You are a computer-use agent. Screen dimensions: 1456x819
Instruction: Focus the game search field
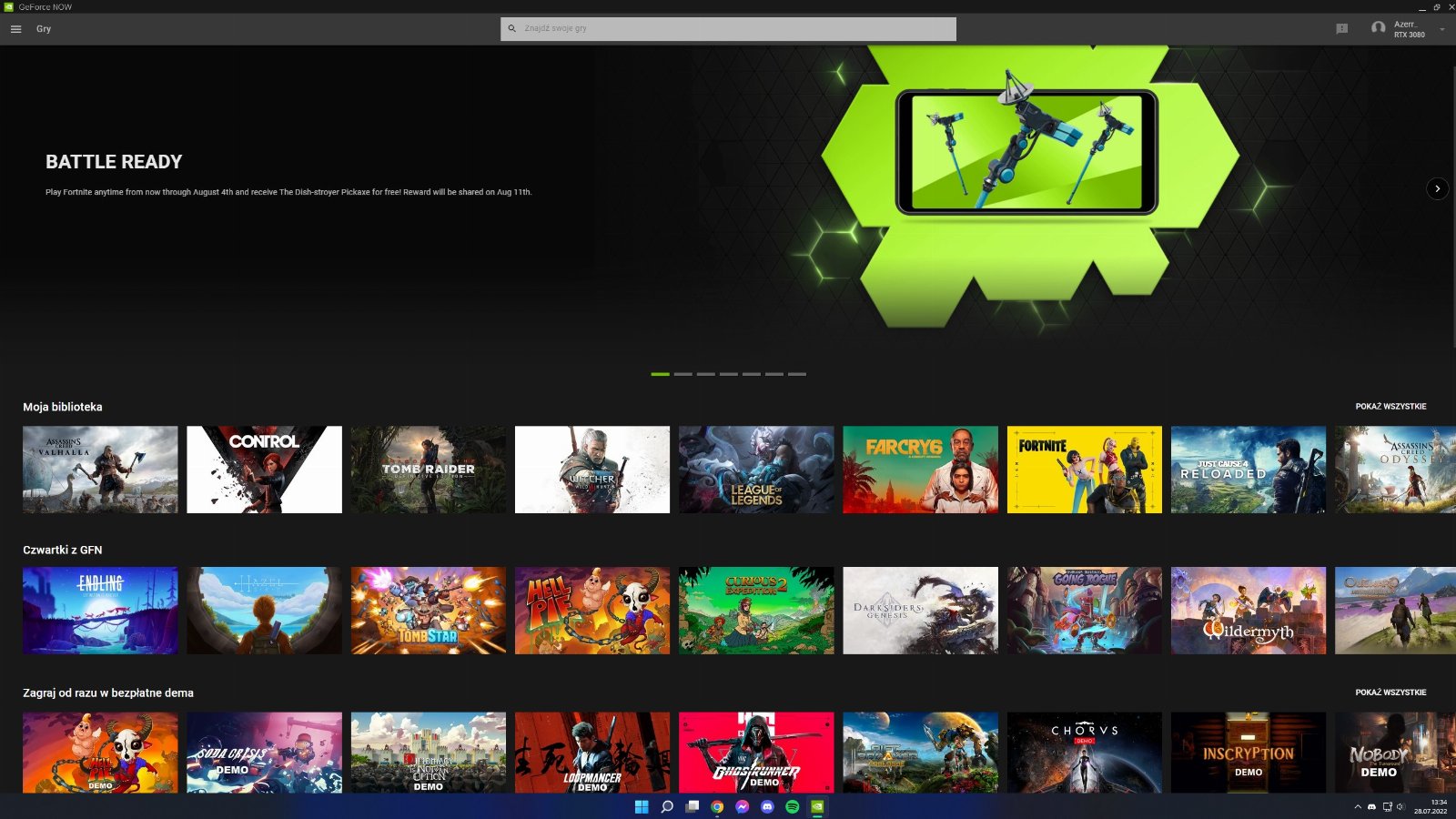click(728, 29)
